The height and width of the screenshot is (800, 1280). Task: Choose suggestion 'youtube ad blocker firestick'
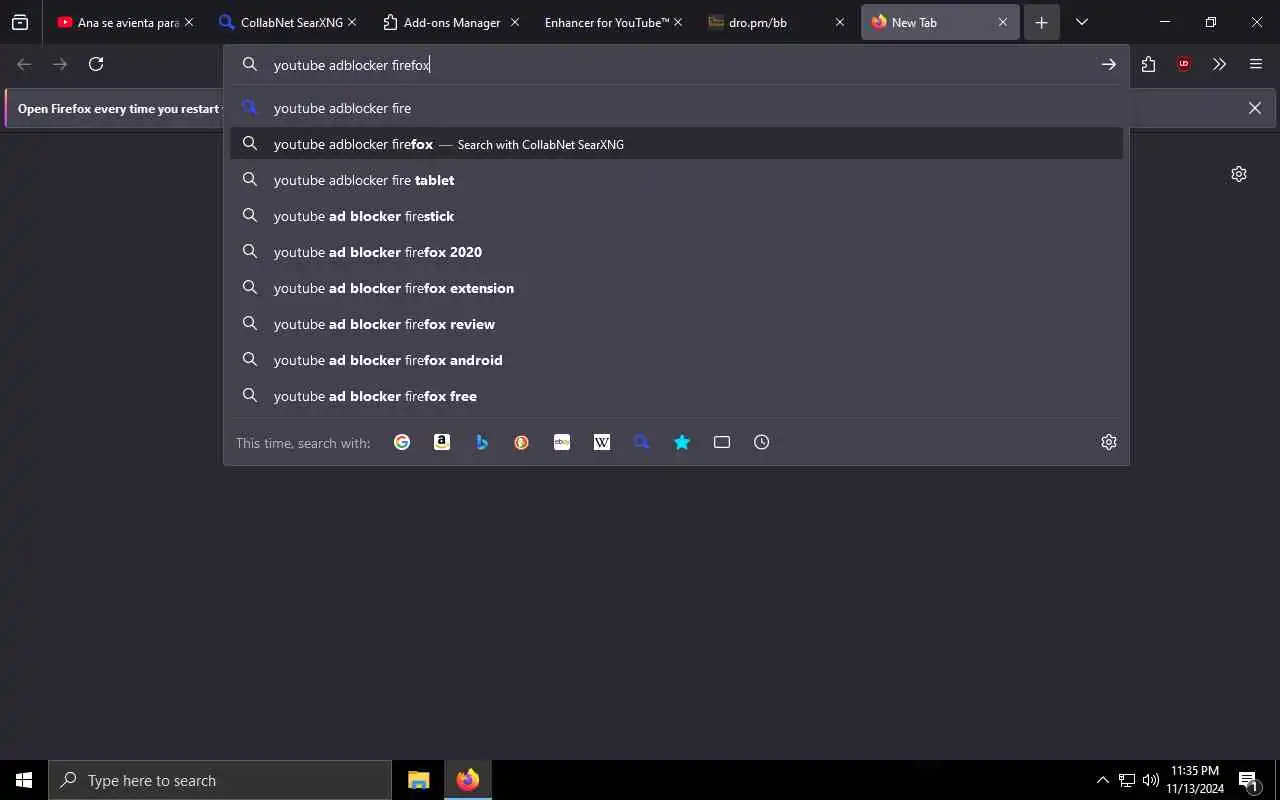coord(676,216)
